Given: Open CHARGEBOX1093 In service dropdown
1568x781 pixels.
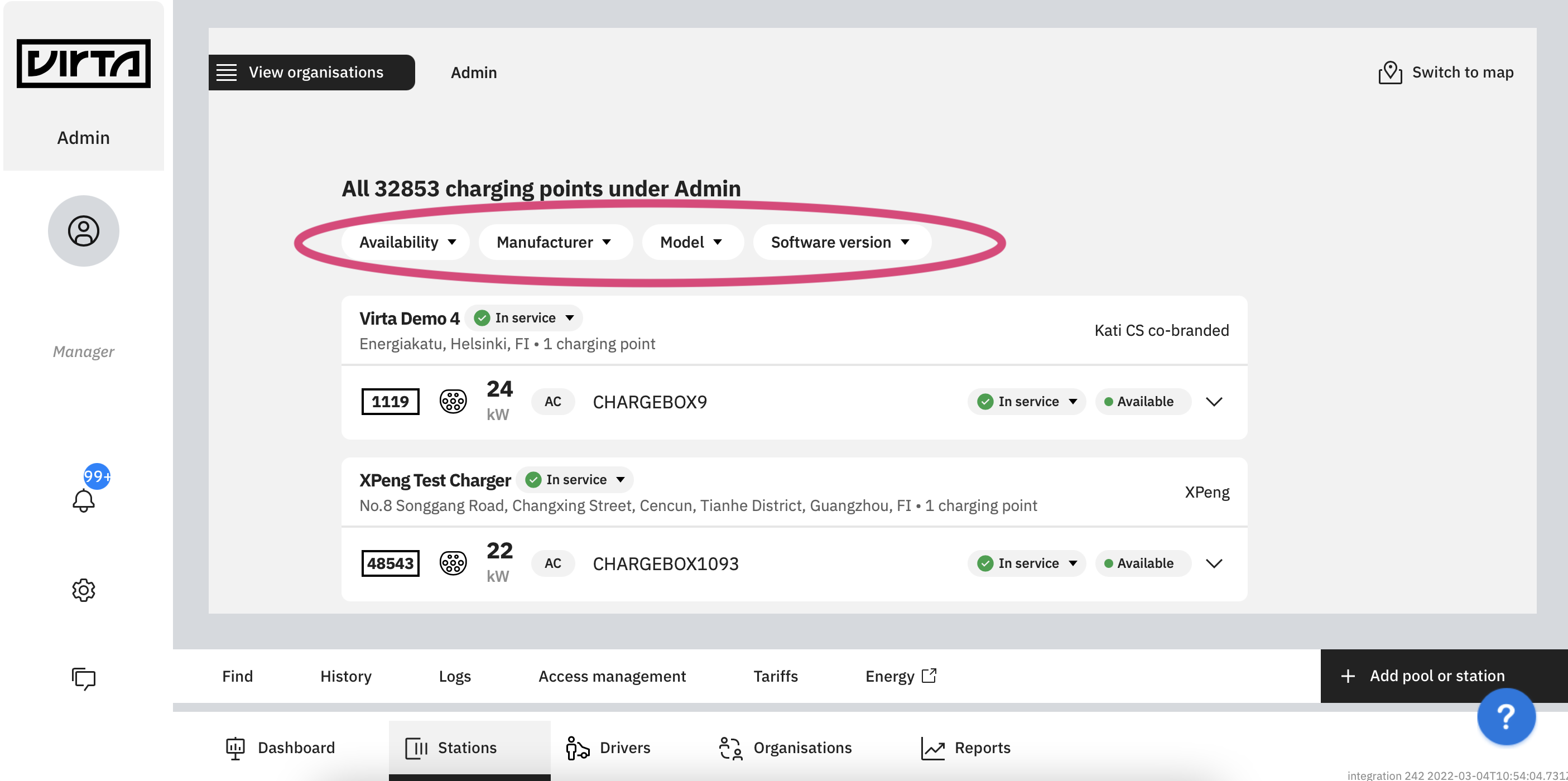Looking at the screenshot, I should [1027, 563].
